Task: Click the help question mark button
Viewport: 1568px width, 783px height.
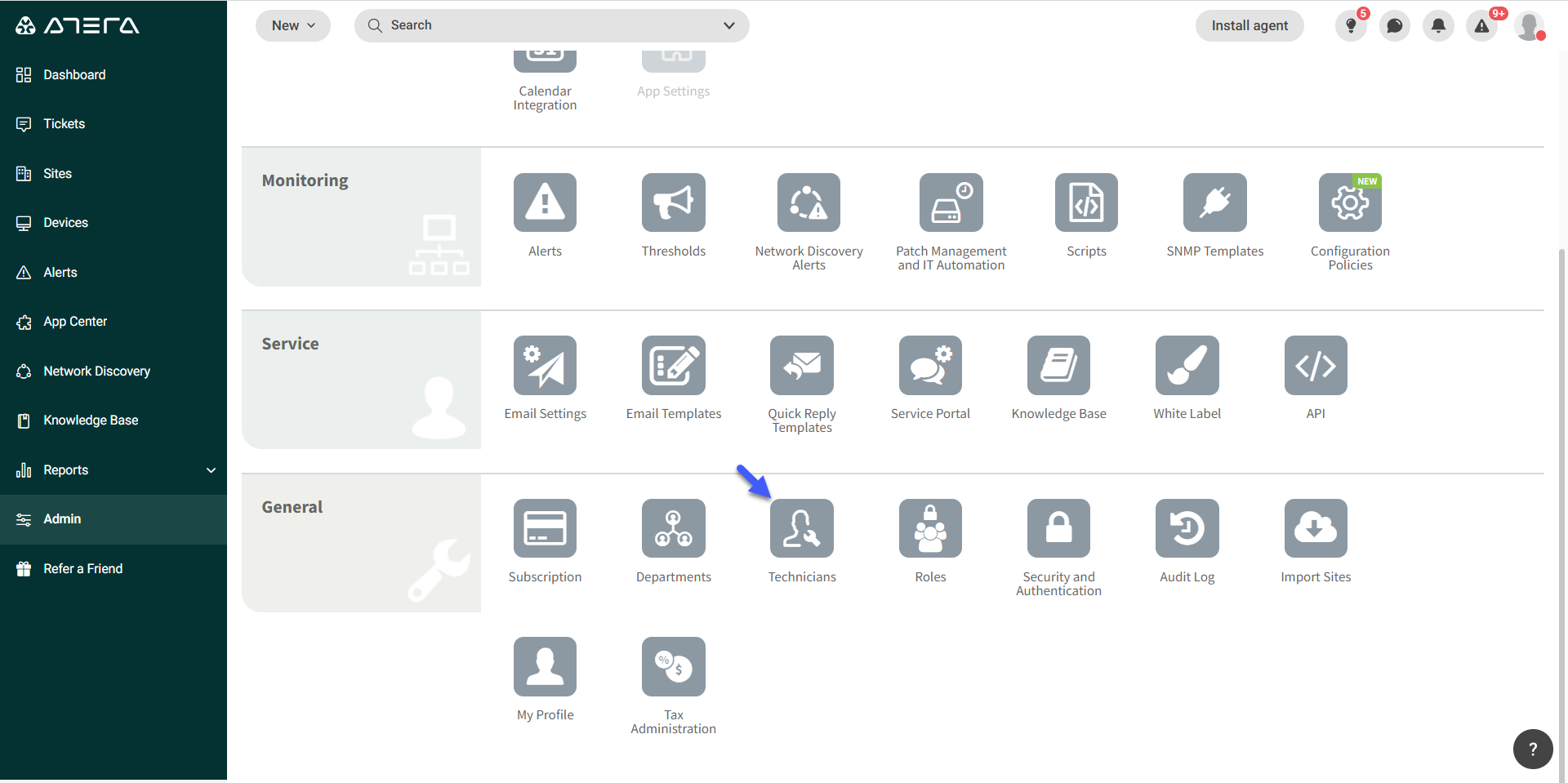Action: pos(1533,749)
